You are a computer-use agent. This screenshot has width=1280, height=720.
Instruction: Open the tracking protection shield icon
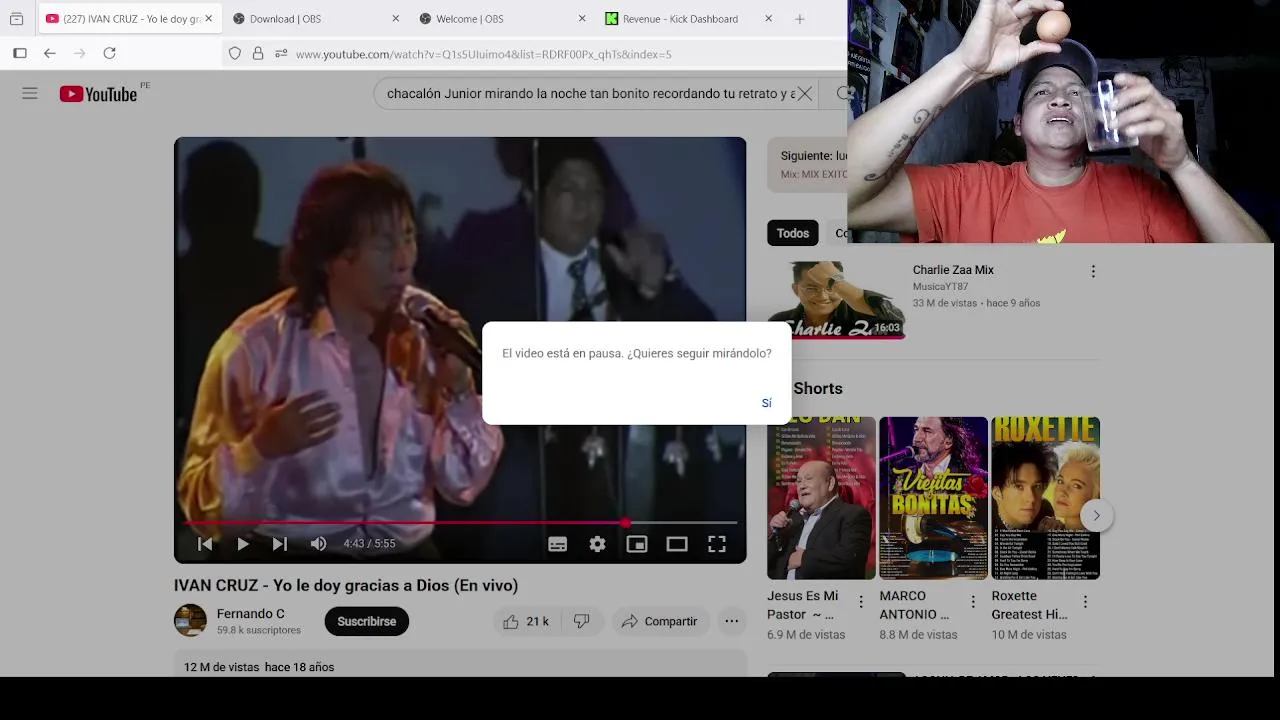(x=235, y=54)
